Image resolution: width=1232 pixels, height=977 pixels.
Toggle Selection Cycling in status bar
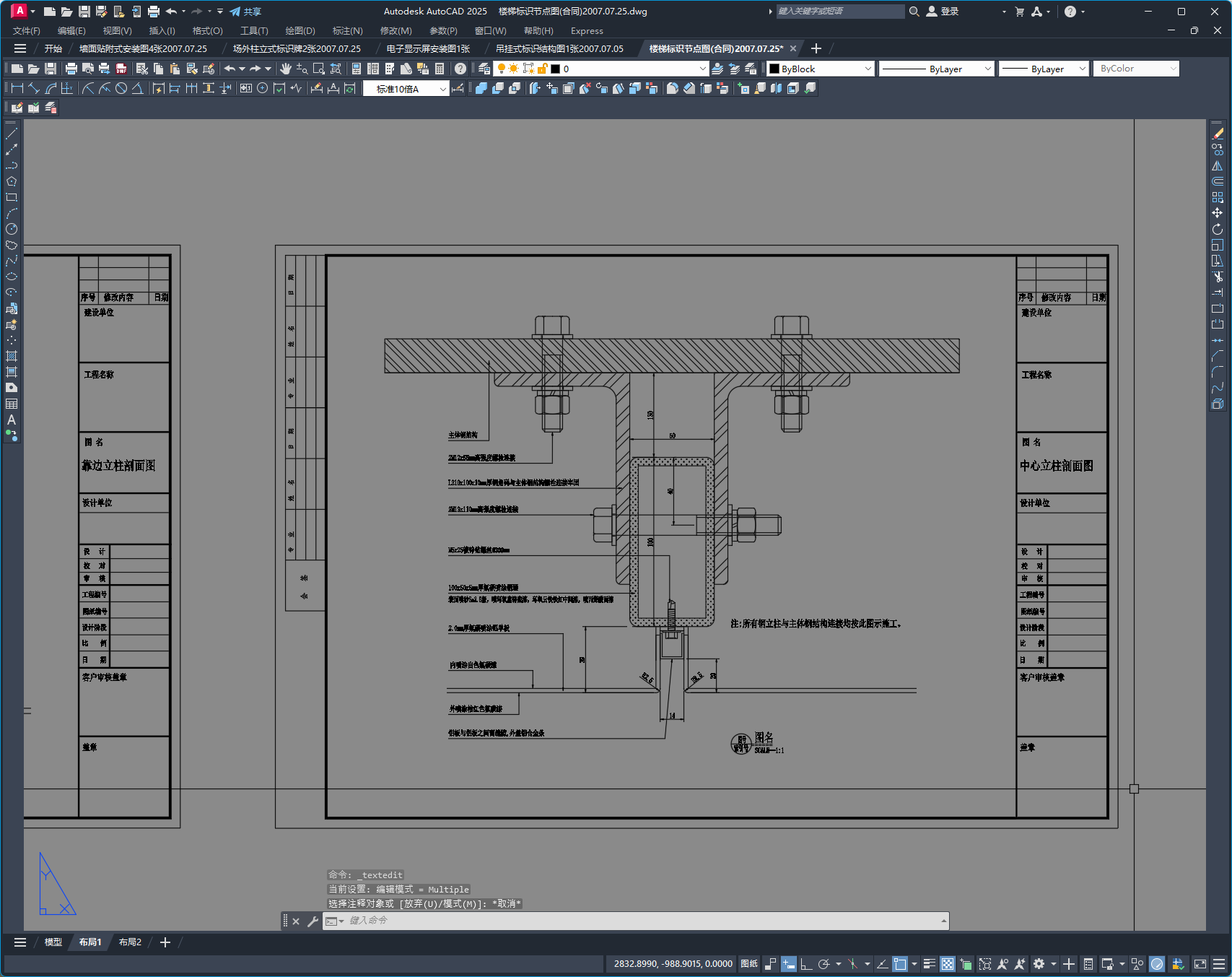(966, 964)
